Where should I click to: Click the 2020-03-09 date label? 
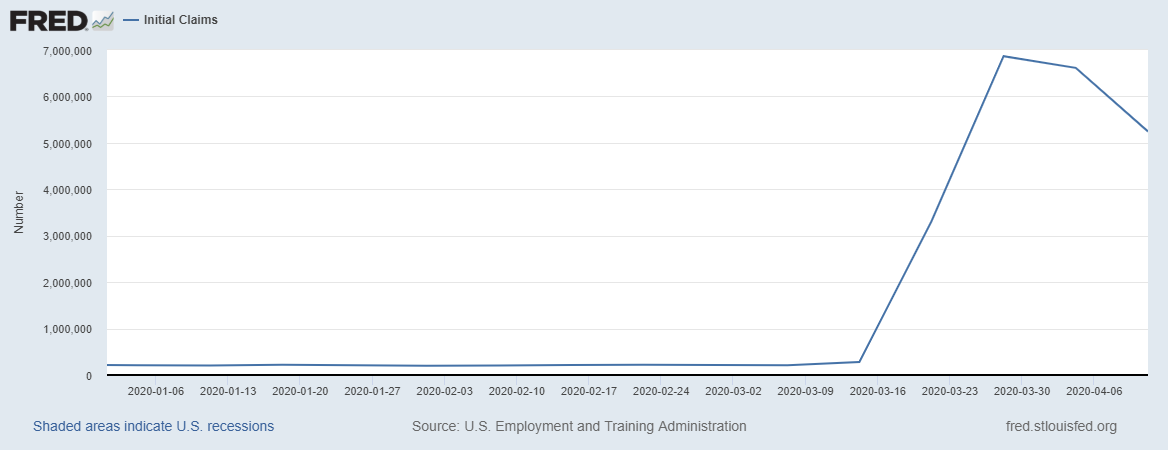click(806, 390)
